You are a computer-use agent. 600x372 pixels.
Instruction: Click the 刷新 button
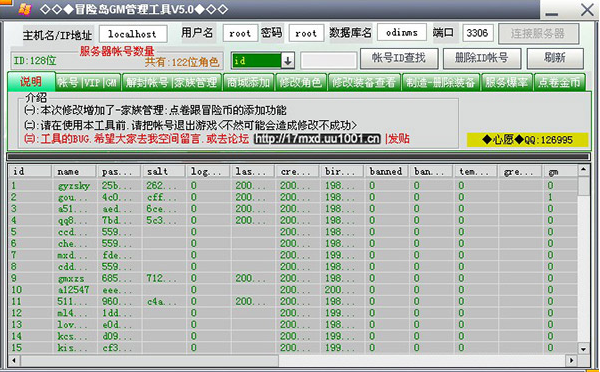[555, 58]
